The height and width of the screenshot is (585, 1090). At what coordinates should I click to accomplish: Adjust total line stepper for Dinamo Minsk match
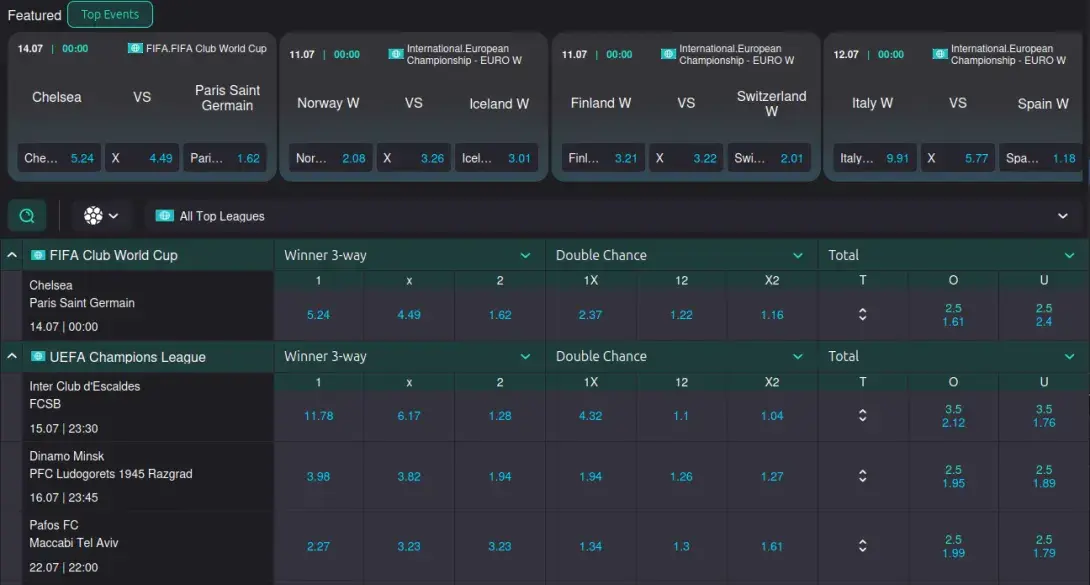[862, 477]
